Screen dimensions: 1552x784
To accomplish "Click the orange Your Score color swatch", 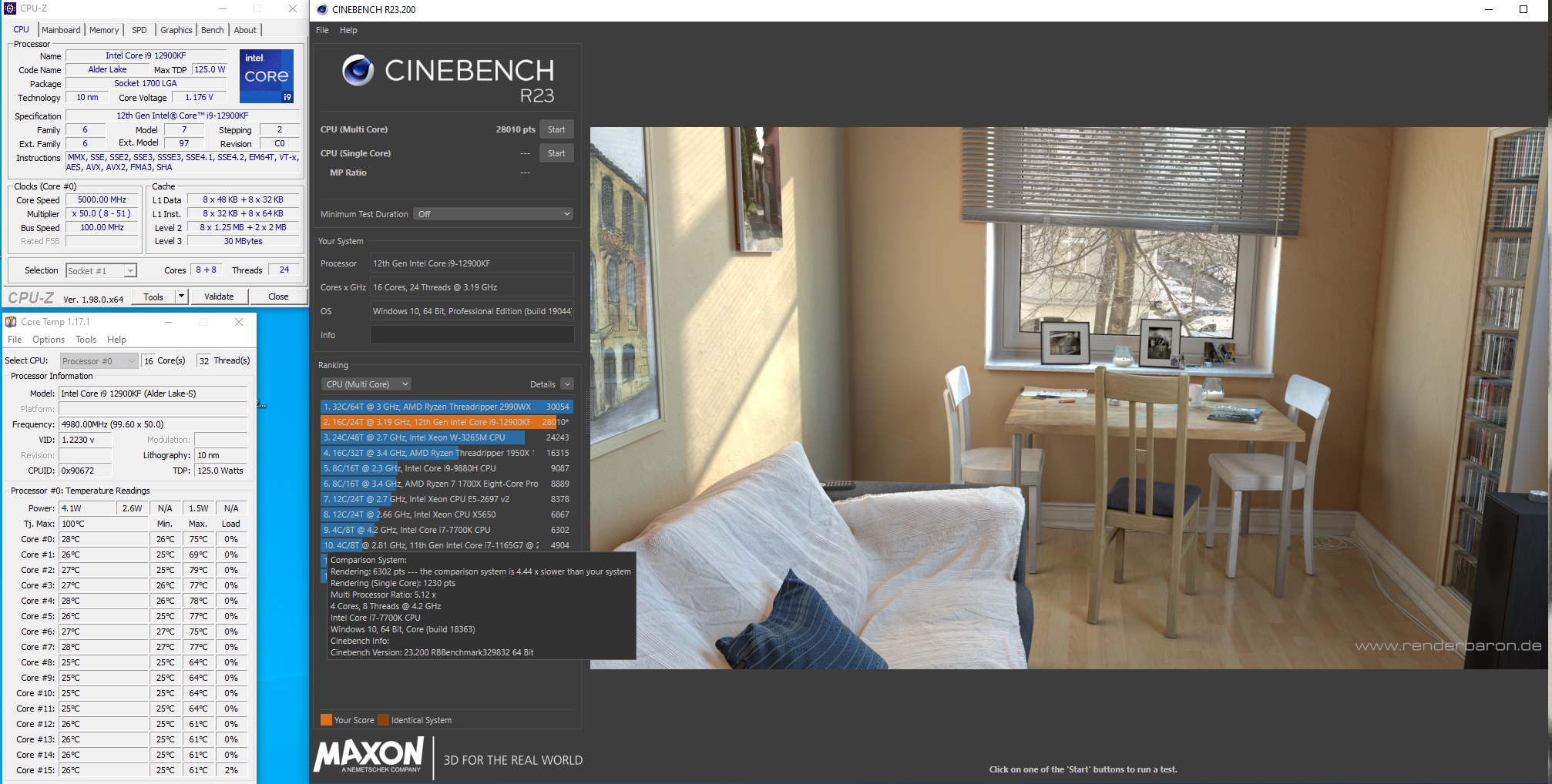I will 326,720.
